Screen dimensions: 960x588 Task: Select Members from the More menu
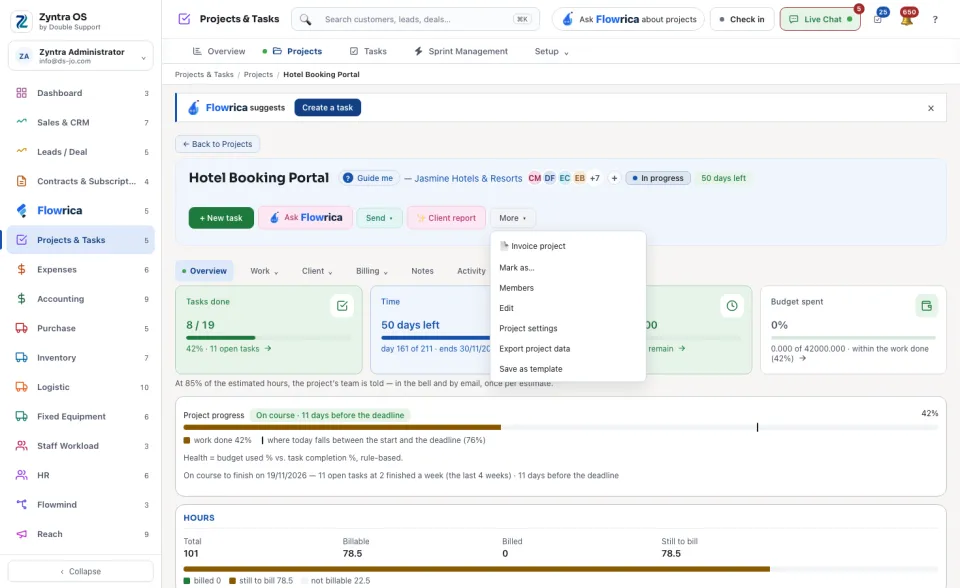coord(568,288)
